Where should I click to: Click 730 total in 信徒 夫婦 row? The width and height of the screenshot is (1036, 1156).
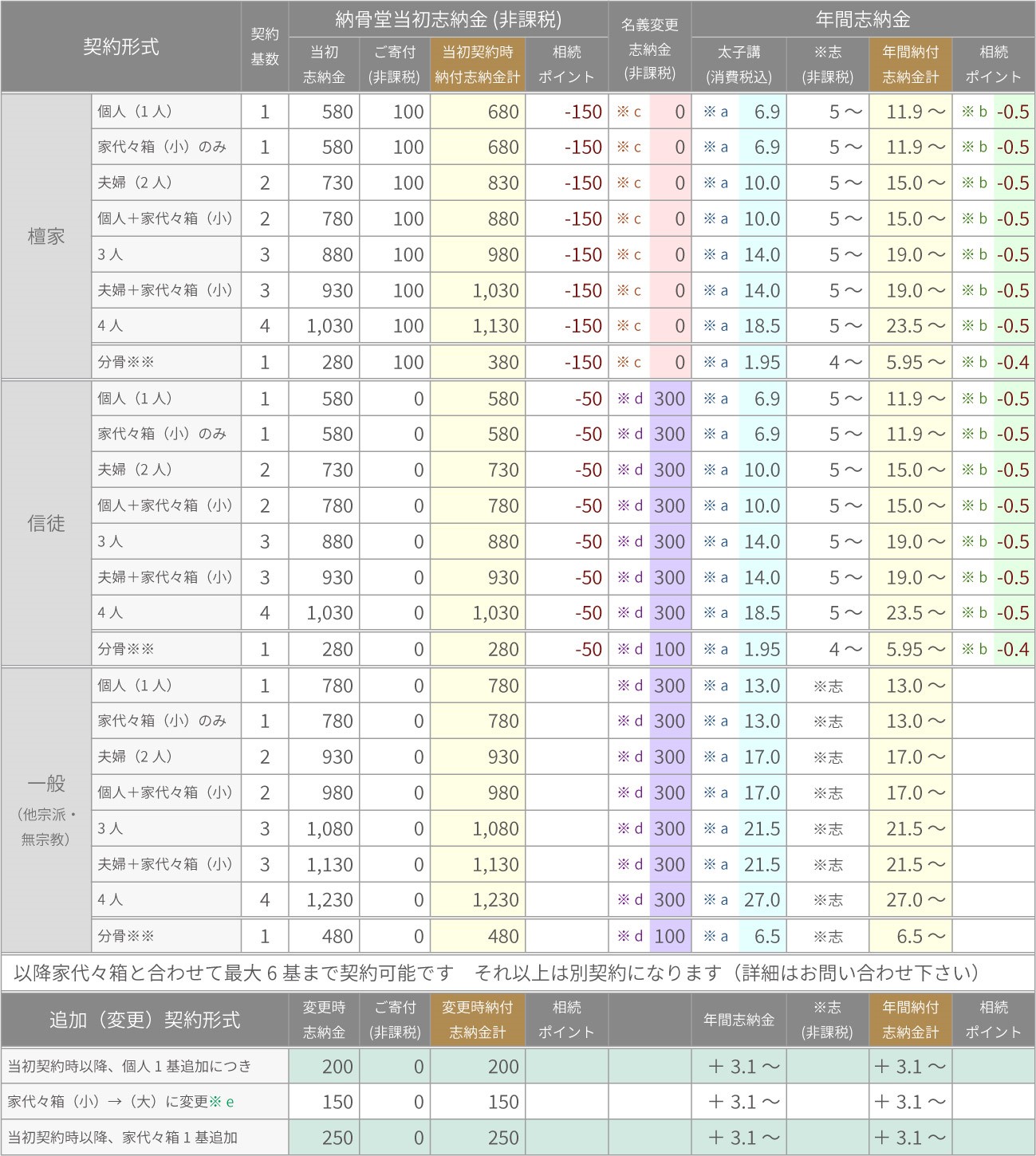tap(478, 470)
